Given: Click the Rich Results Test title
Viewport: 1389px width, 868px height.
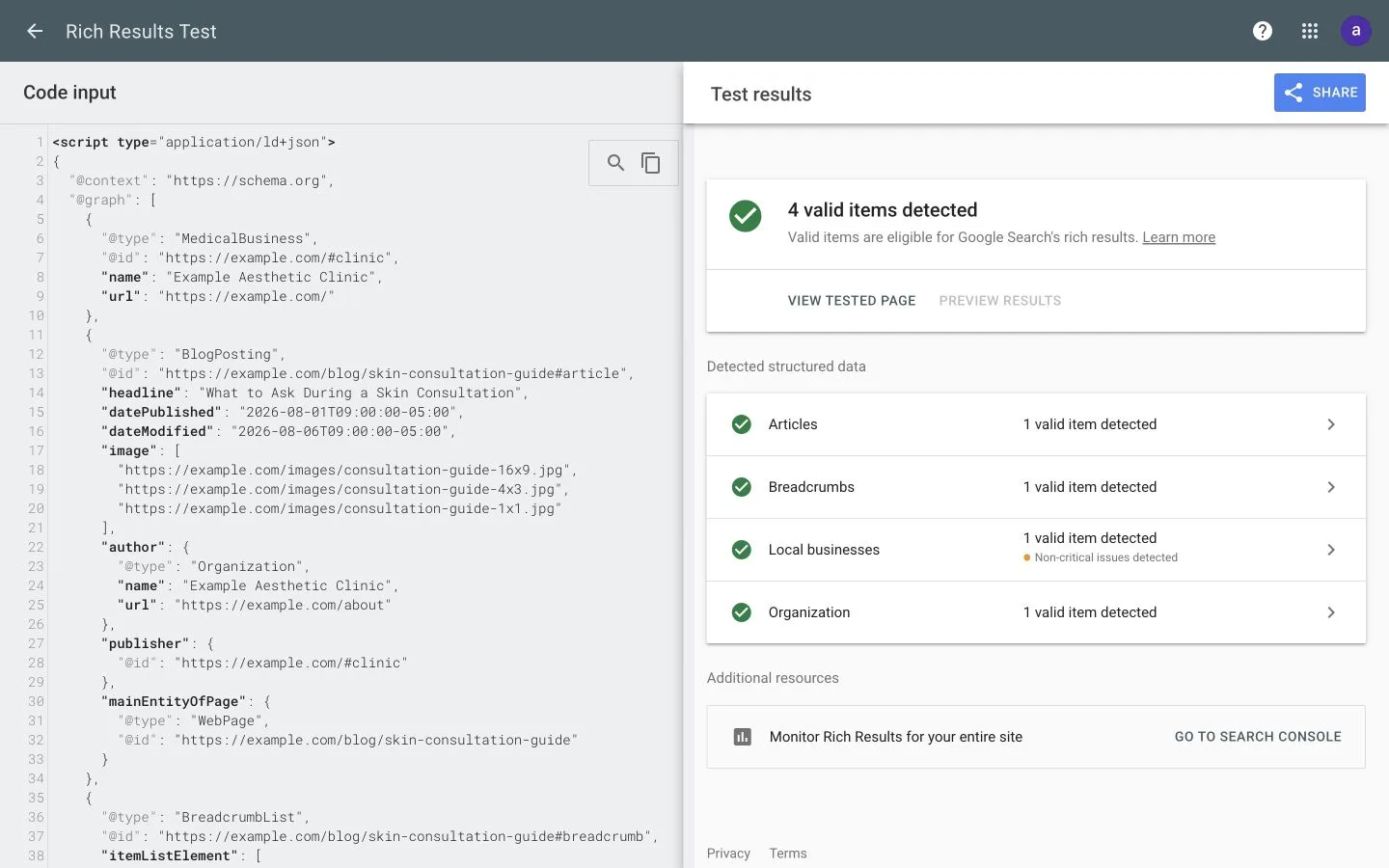Looking at the screenshot, I should click(141, 32).
